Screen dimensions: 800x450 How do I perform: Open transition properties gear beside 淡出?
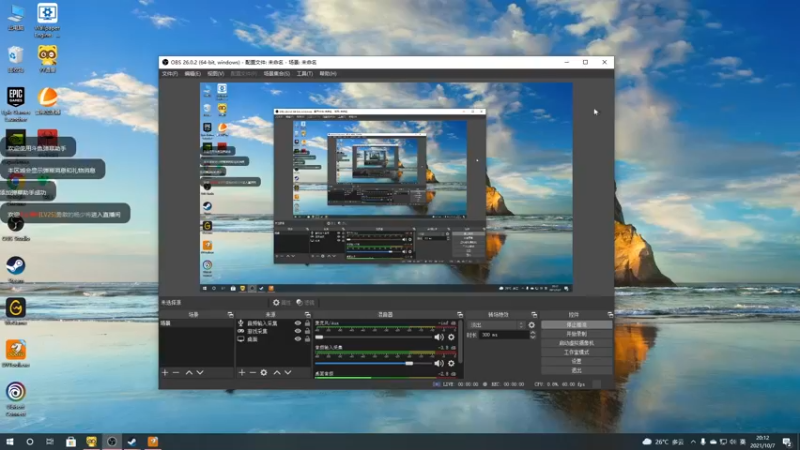532,325
